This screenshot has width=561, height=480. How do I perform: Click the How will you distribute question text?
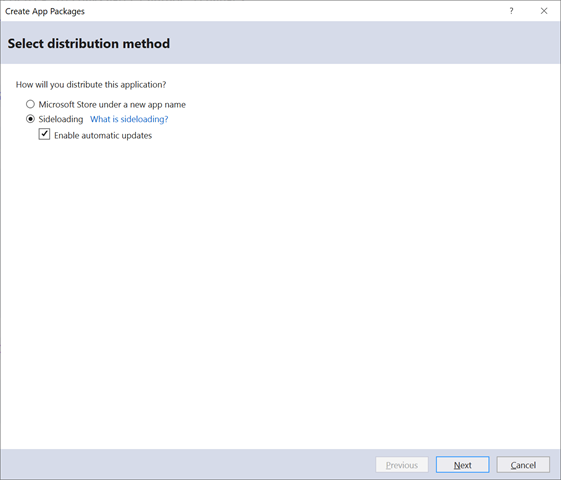(x=91, y=85)
